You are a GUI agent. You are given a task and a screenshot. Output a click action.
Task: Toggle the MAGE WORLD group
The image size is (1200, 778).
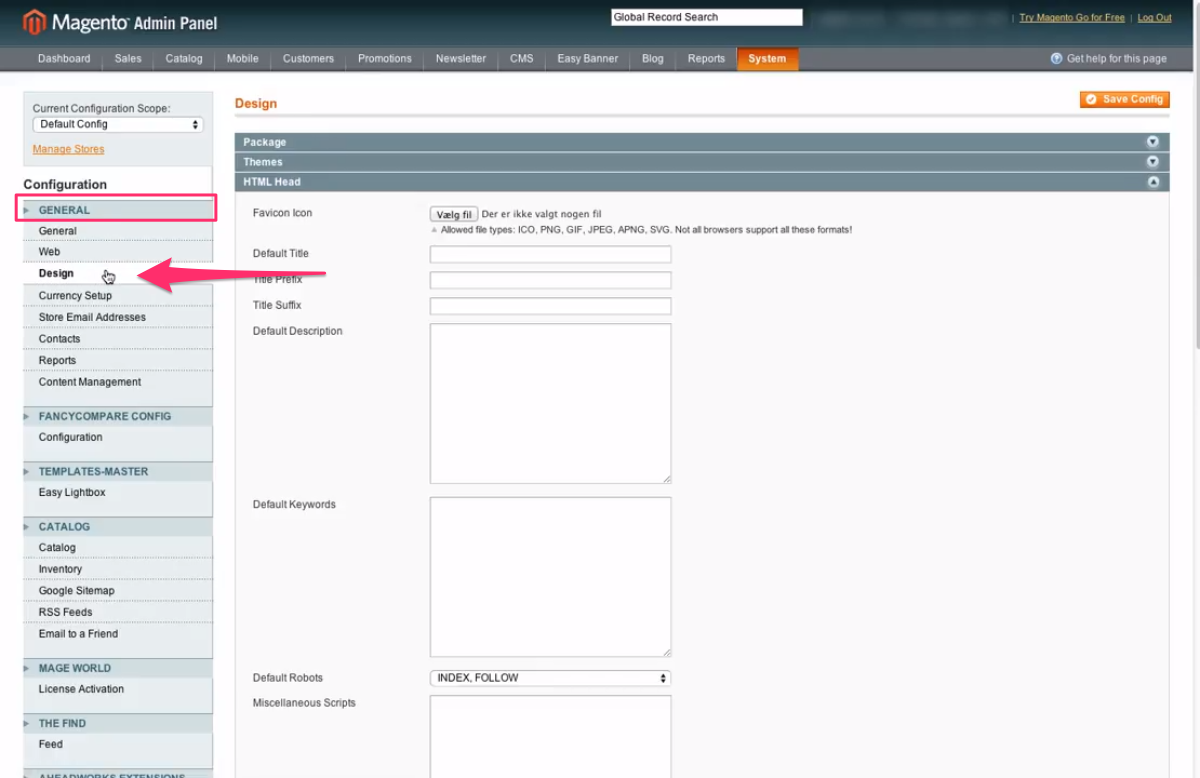click(x=118, y=668)
